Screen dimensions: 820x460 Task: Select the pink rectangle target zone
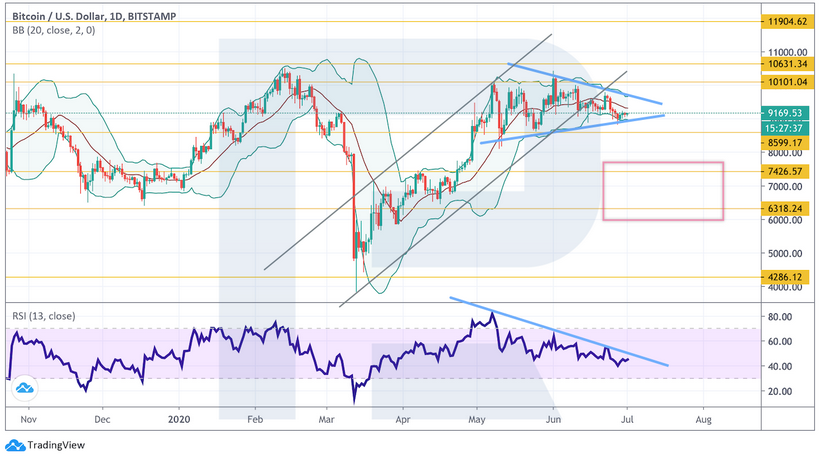tap(663, 190)
